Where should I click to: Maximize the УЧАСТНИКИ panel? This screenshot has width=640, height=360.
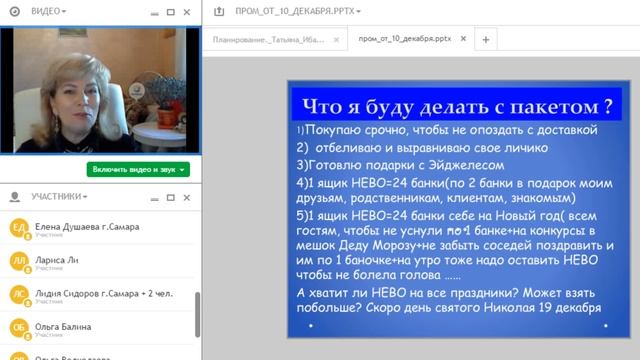coord(171,198)
